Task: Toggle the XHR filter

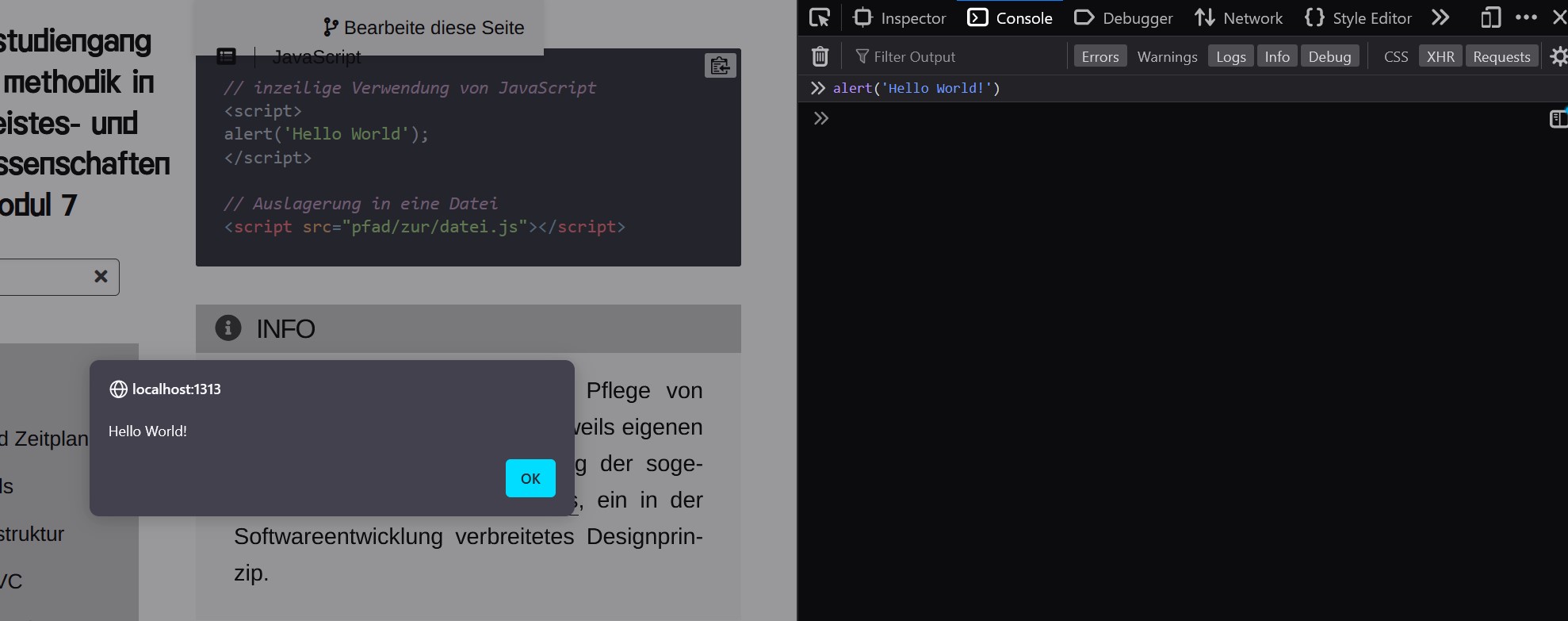Action: pyautogui.click(x=1440, y=56)
